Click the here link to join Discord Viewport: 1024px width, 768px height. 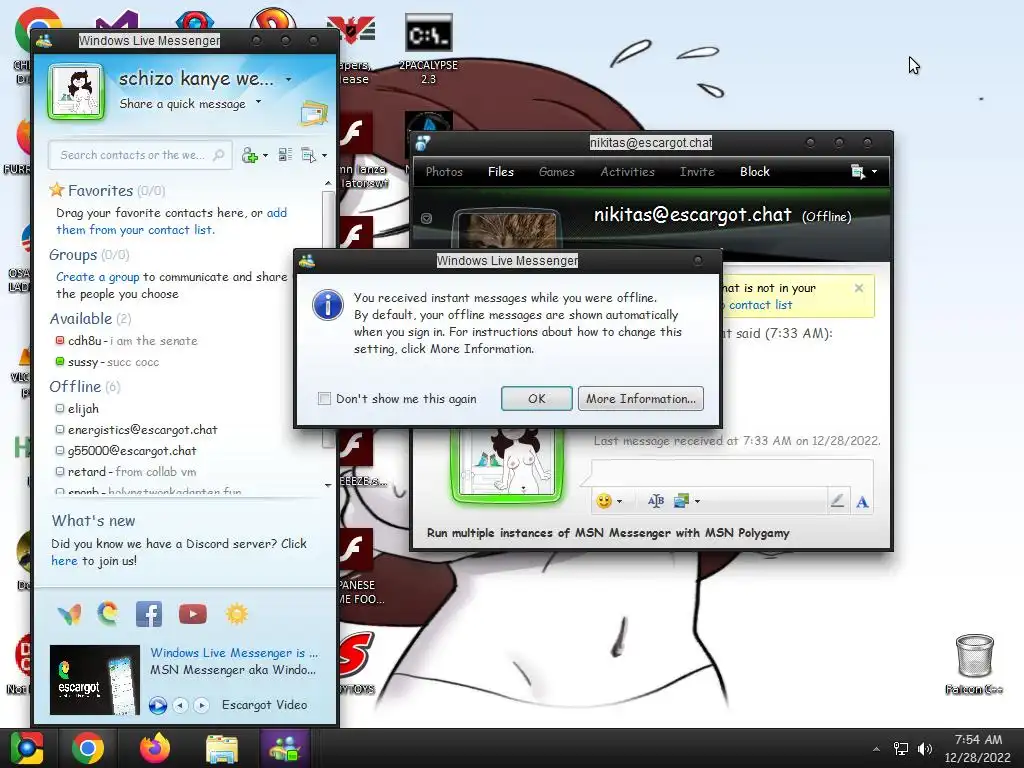click(64, 560)
